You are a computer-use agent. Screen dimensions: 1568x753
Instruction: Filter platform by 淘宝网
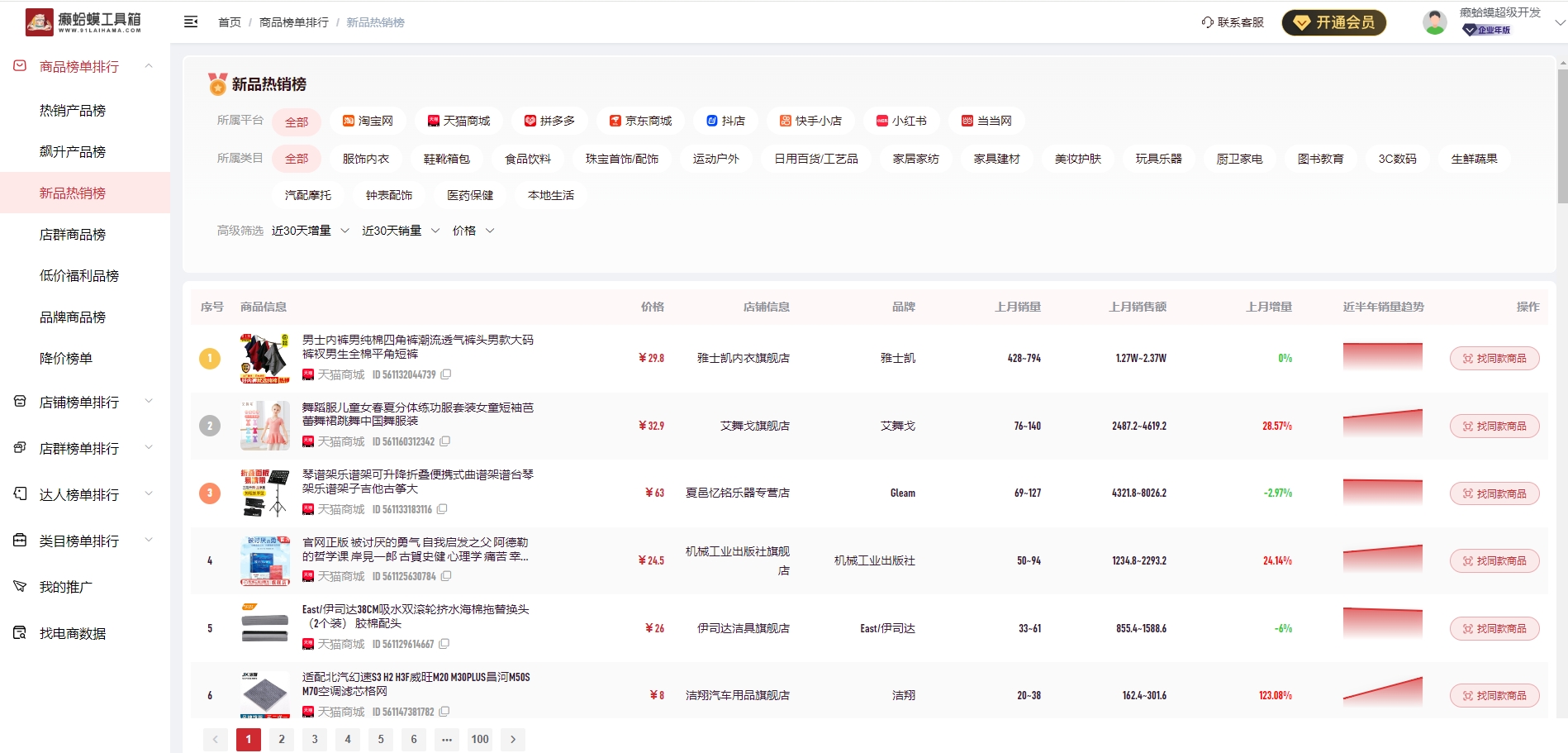click(368, 121)
